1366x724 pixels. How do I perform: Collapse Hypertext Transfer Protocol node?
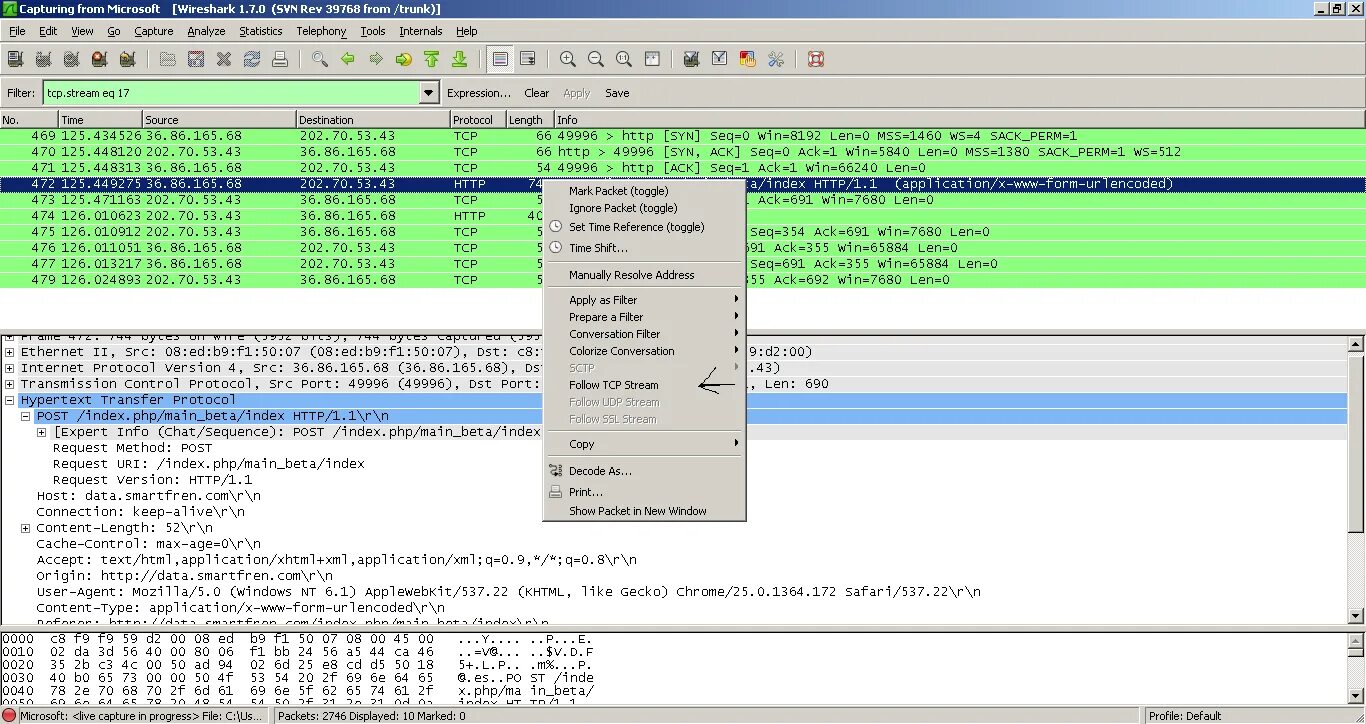tap(10, 400)
